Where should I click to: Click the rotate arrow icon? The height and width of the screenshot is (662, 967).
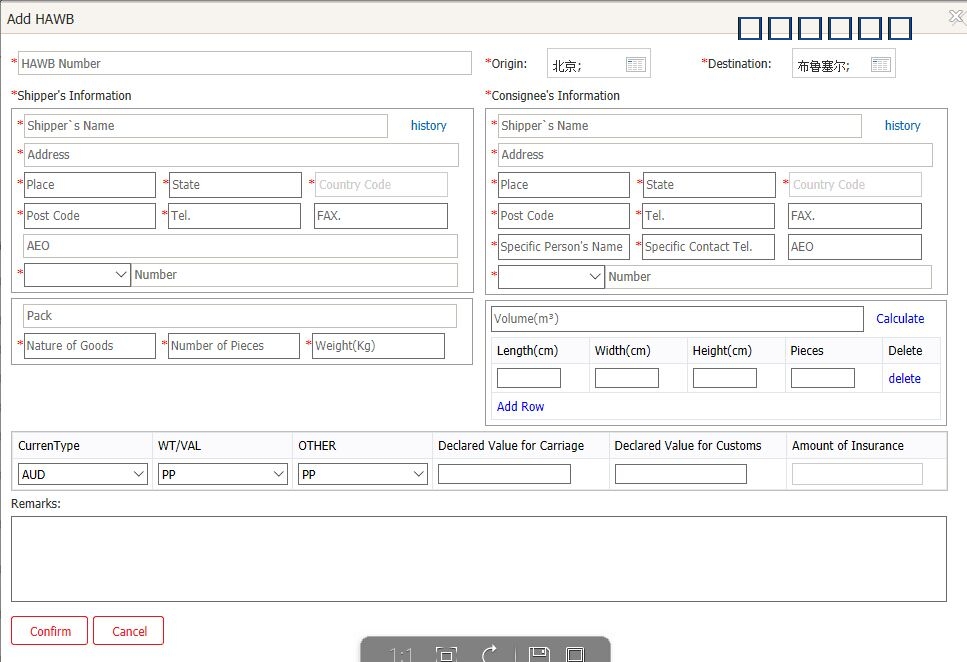[x=490, y=654]
